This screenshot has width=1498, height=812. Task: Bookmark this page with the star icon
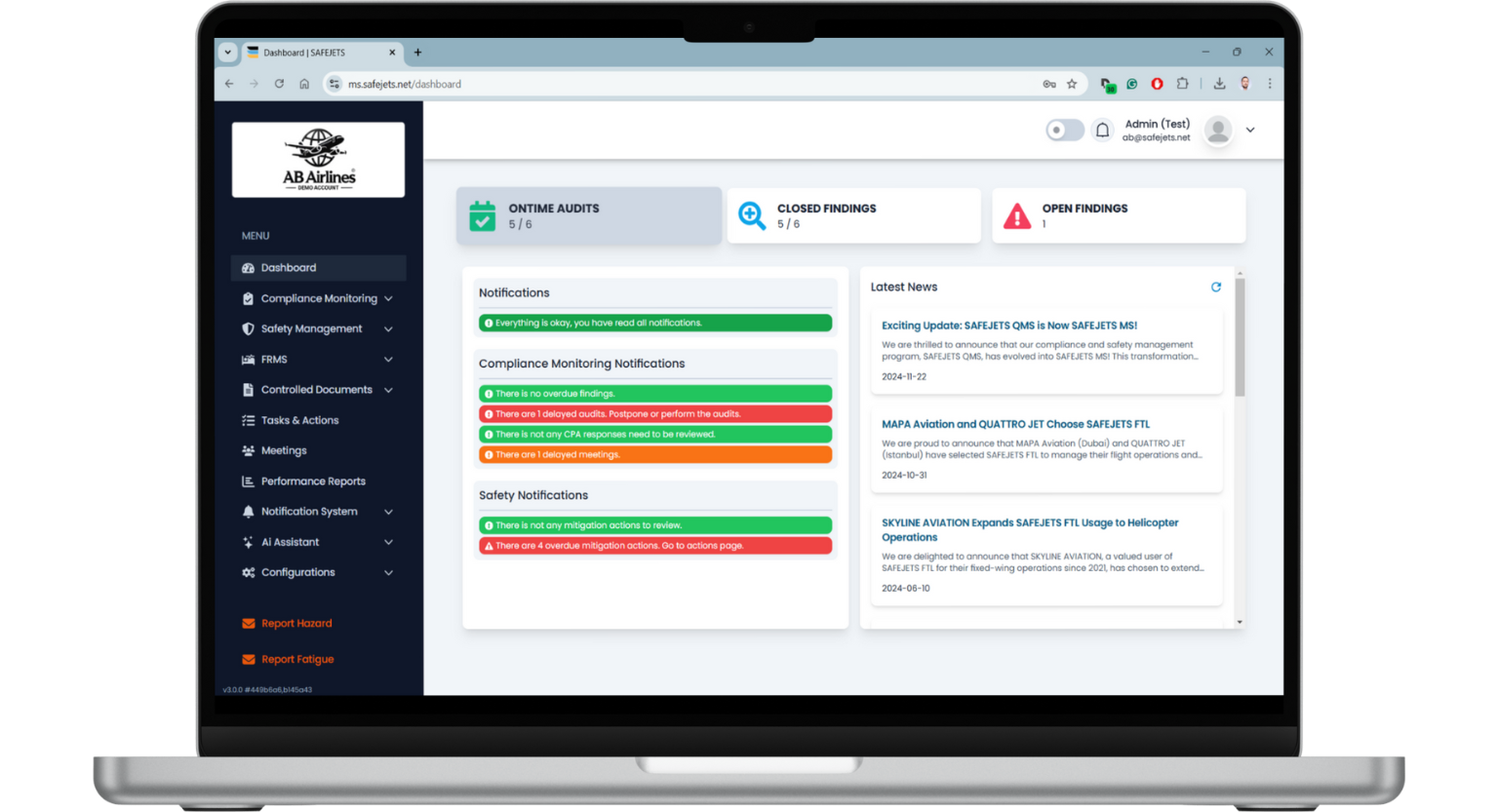[x=1072, y=84]
